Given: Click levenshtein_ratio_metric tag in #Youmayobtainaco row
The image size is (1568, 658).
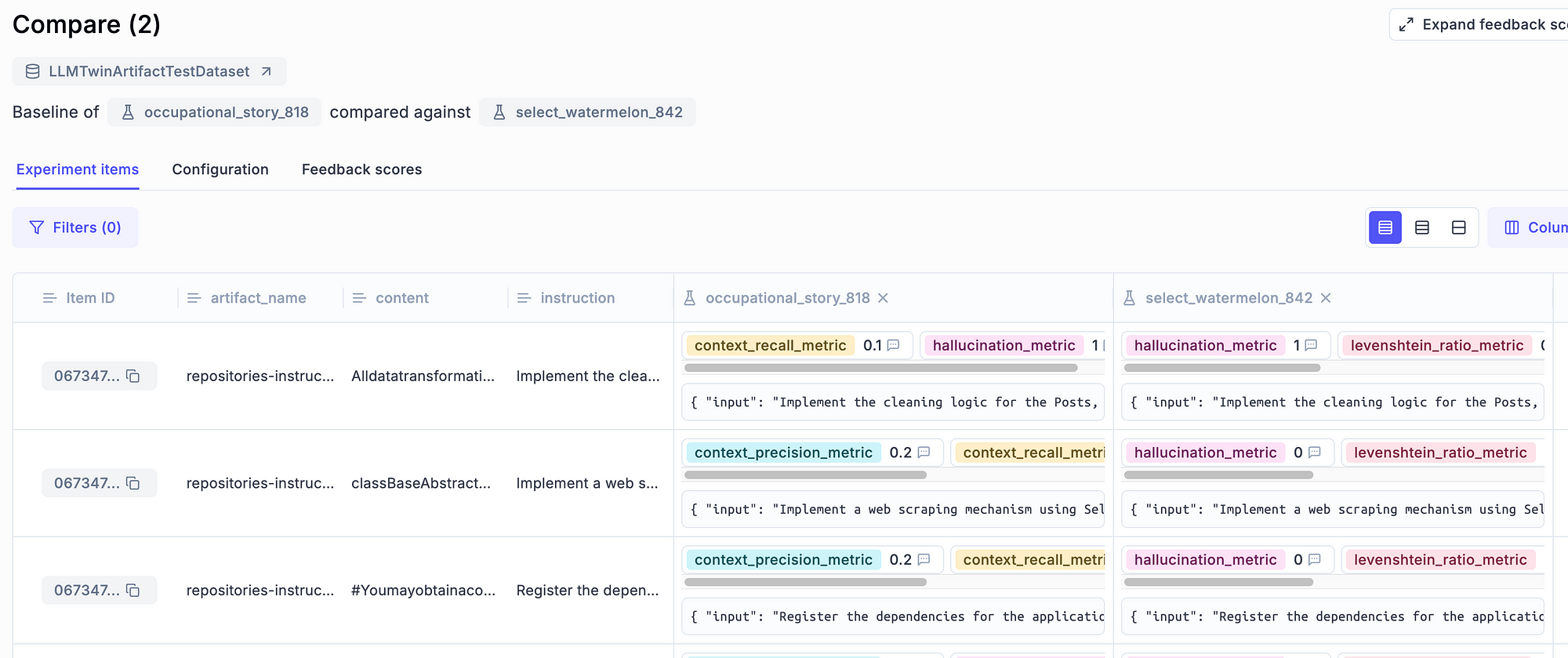Looking at the screenshot, I should click(x=1440, y=560).
